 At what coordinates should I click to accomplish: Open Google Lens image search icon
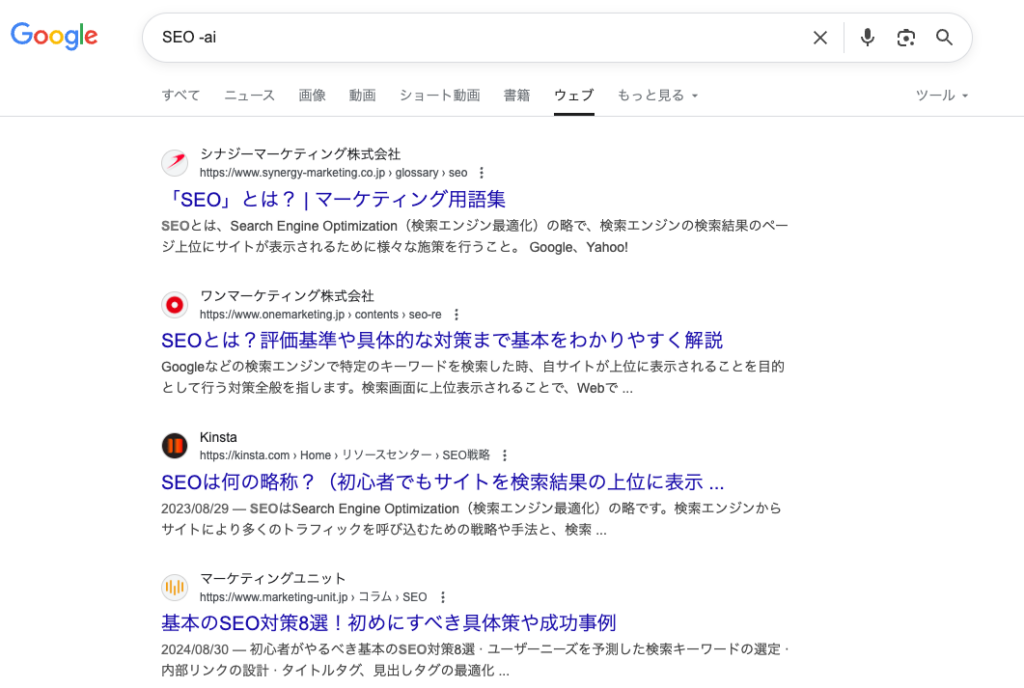coord(906,38)
